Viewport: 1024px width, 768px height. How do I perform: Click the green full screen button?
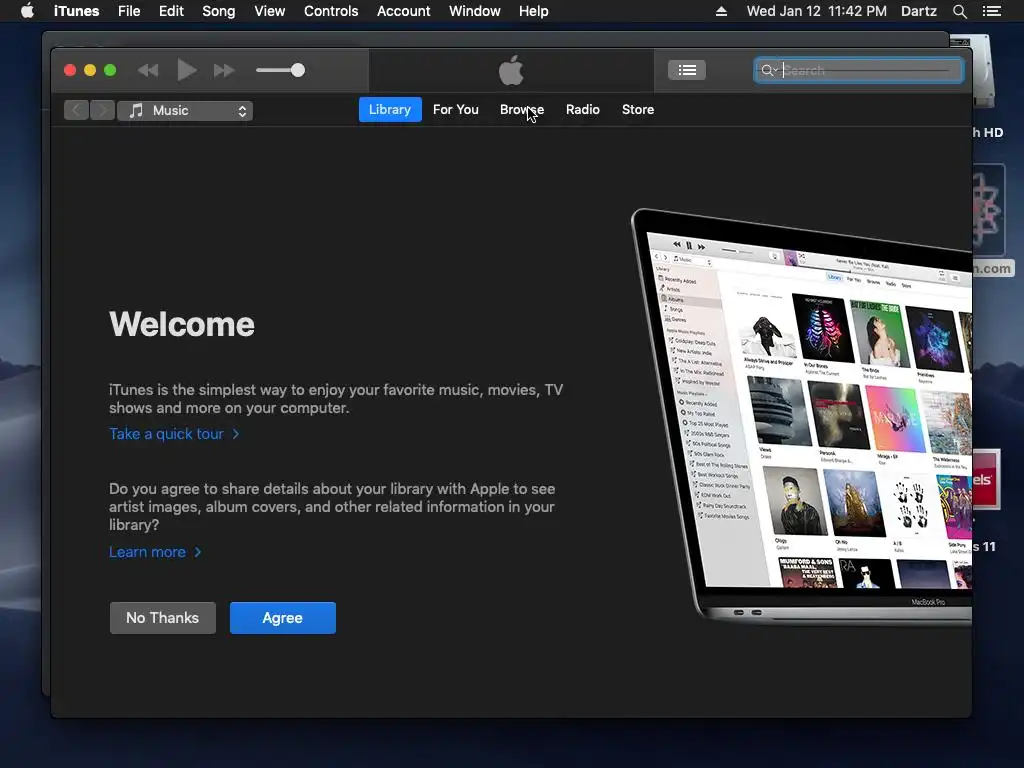110,71
